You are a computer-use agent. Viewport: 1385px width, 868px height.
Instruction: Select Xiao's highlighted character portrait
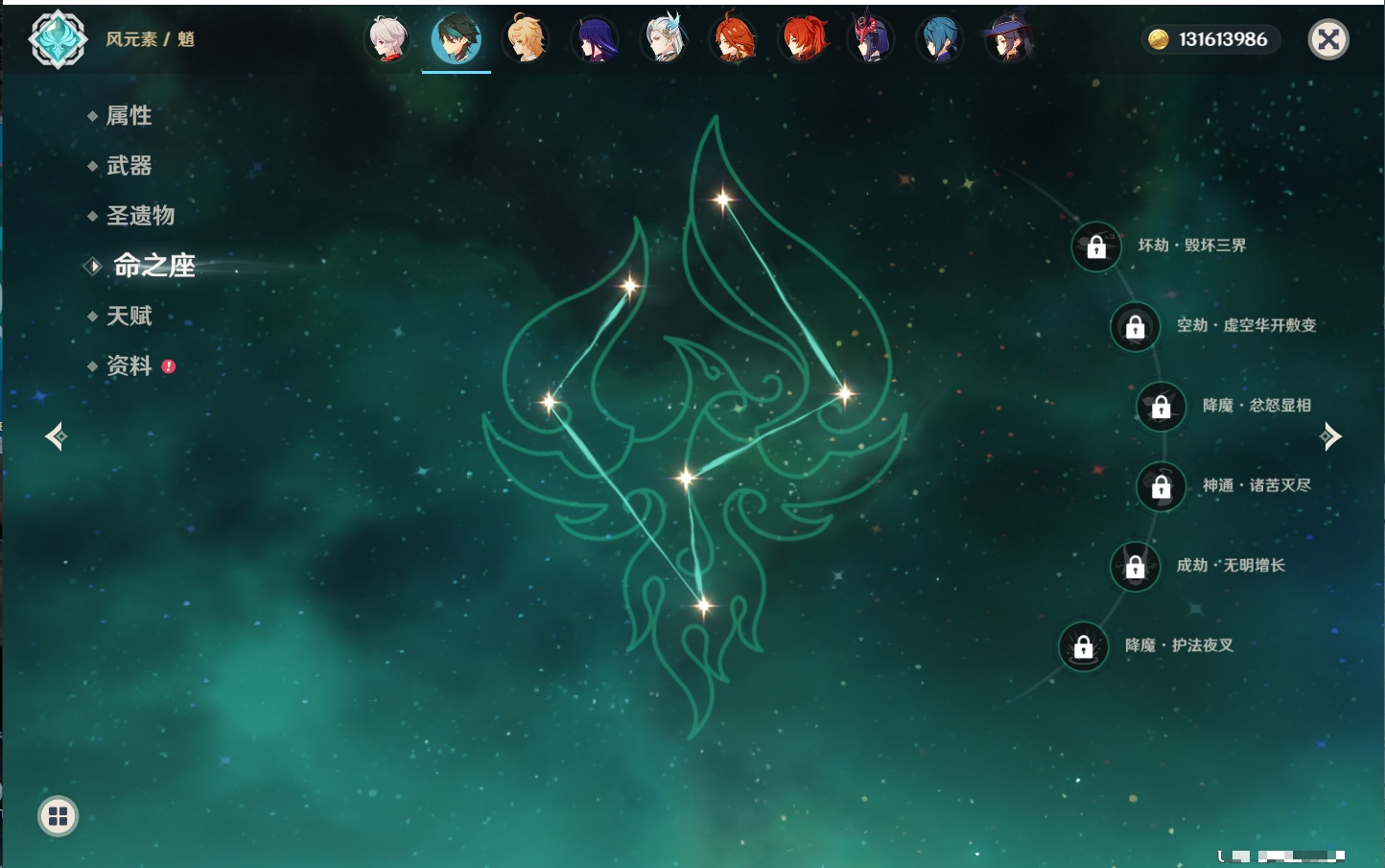(457, 39)
